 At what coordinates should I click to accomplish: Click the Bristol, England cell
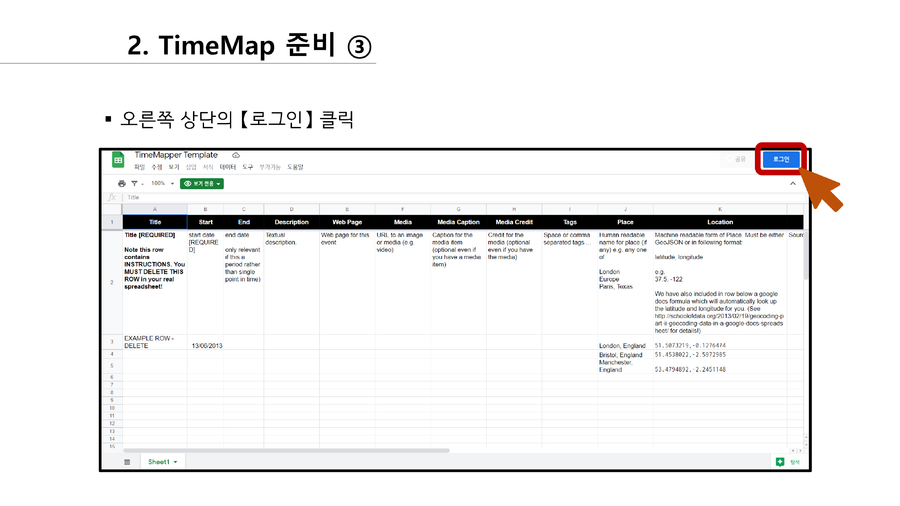click(x=626, y=355)
